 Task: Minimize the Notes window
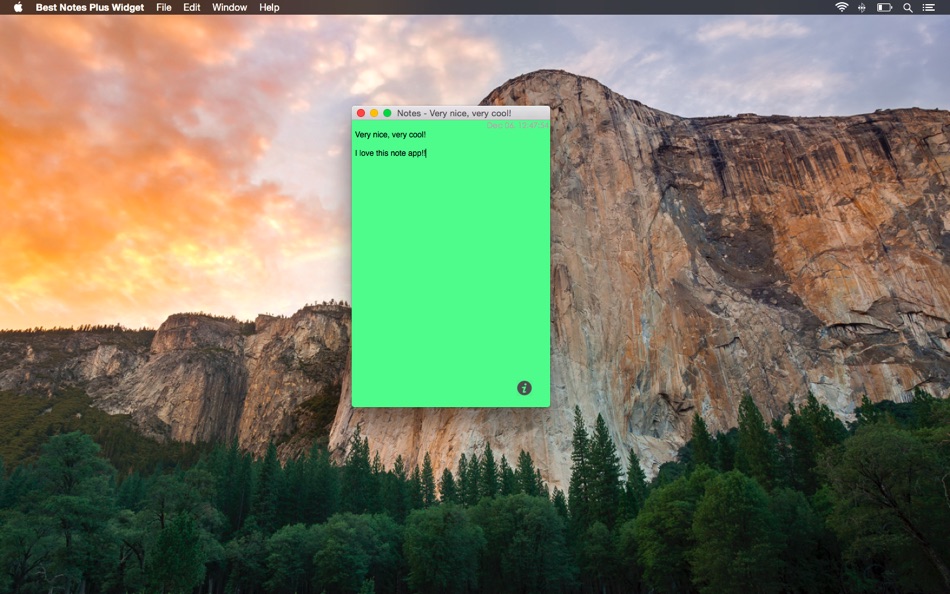click(x=374, y=113)
